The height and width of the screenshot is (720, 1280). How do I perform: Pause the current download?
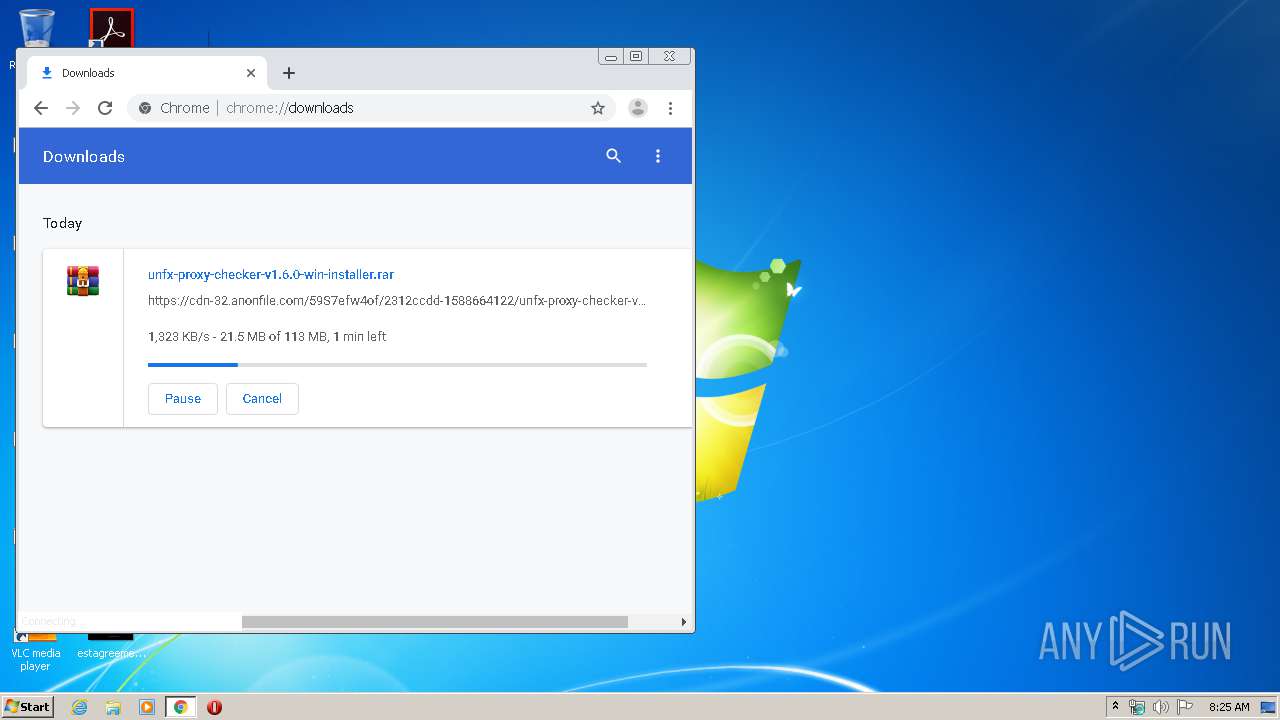(x=183, y=398)
